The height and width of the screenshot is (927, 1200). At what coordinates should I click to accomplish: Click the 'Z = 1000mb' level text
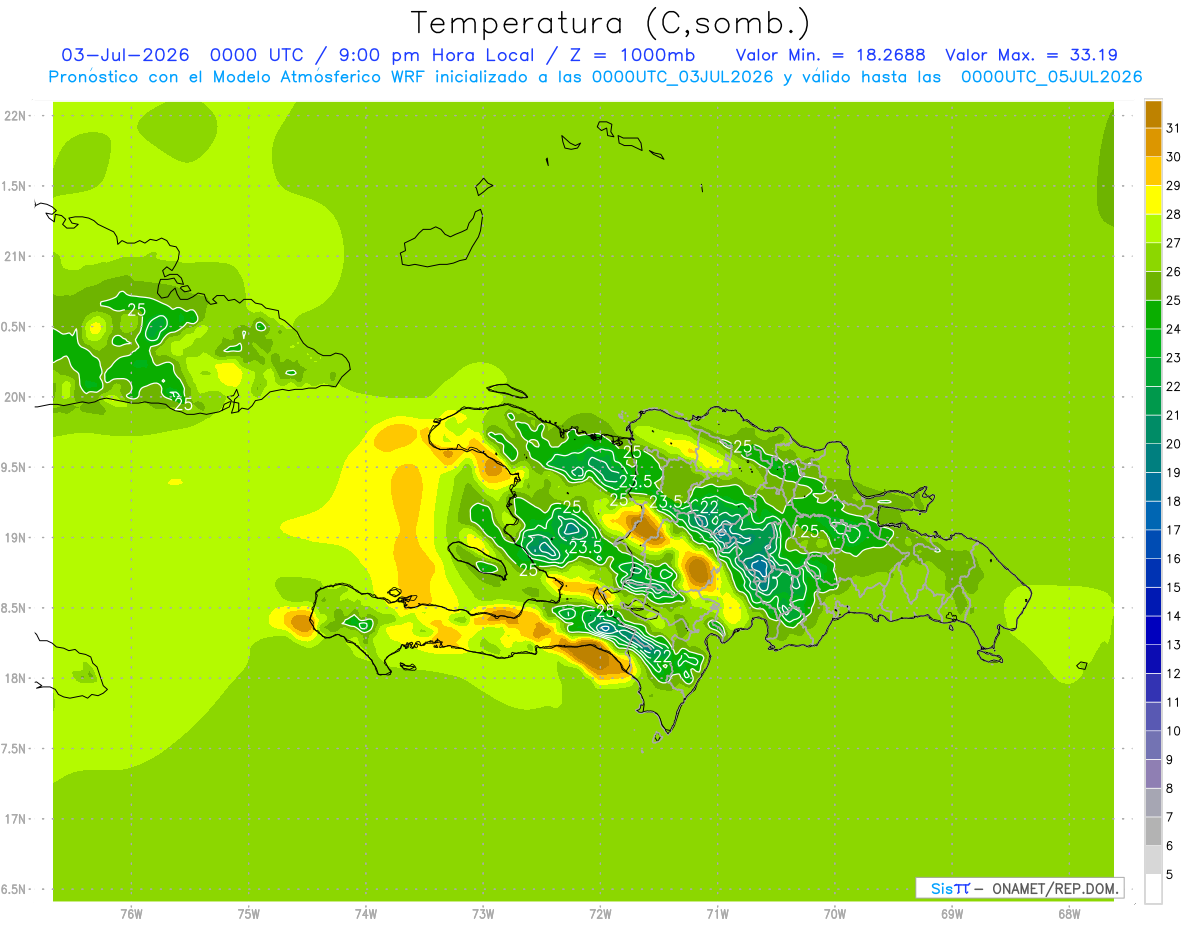(633, 55)
